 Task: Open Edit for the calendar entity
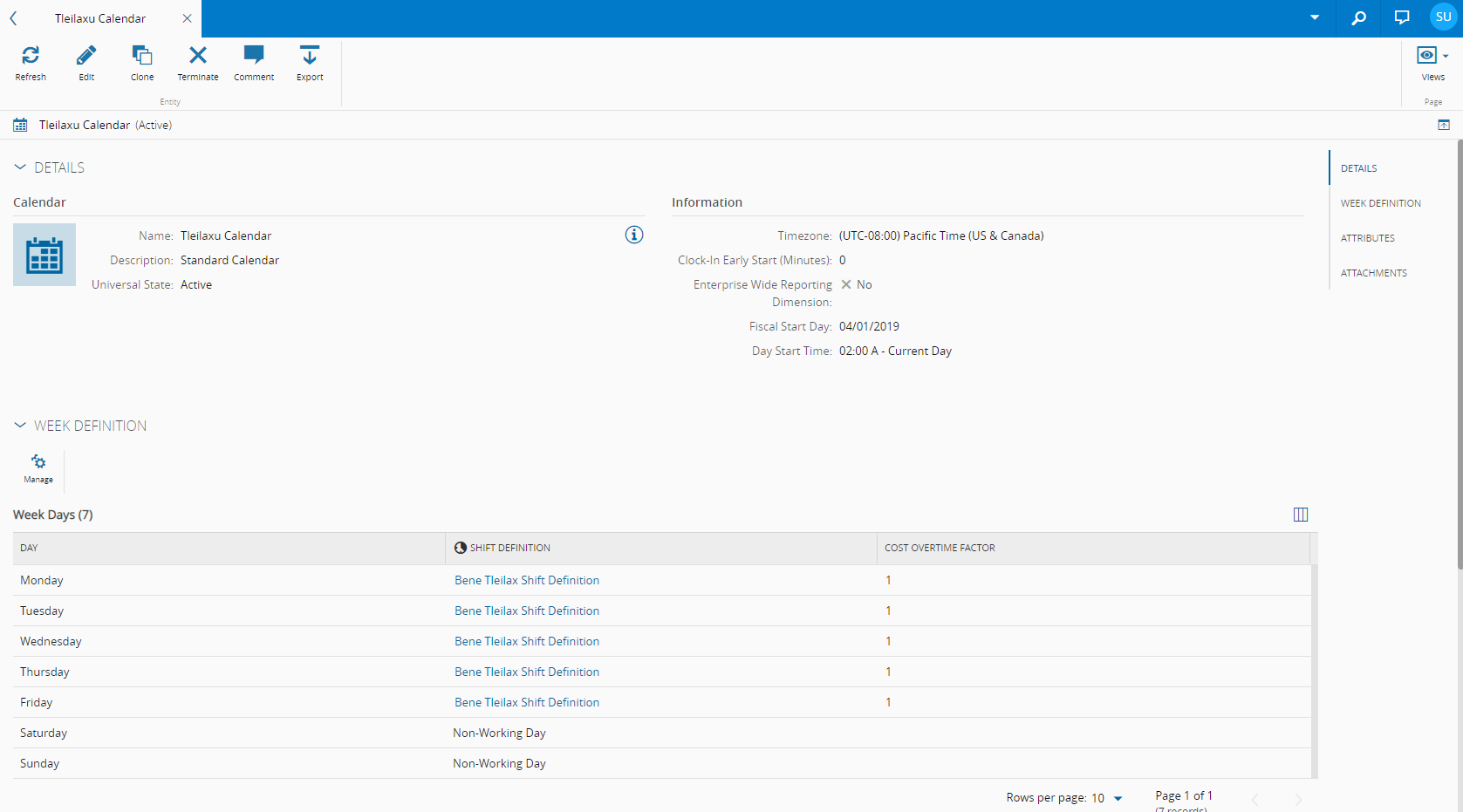86,63
